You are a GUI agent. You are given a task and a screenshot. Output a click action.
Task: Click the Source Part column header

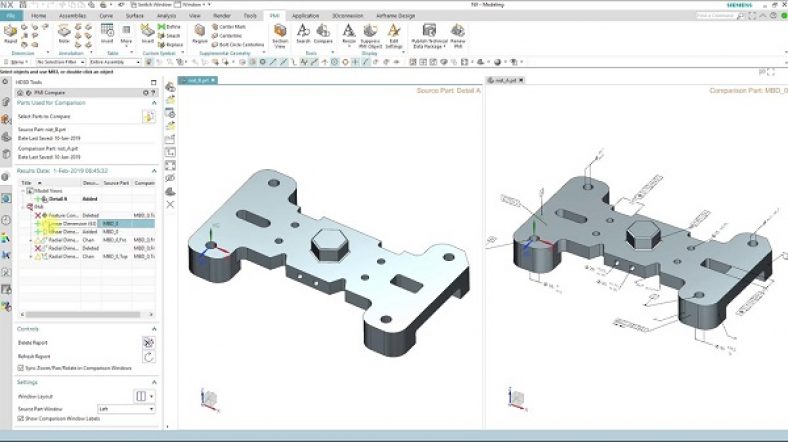(117, 183)
